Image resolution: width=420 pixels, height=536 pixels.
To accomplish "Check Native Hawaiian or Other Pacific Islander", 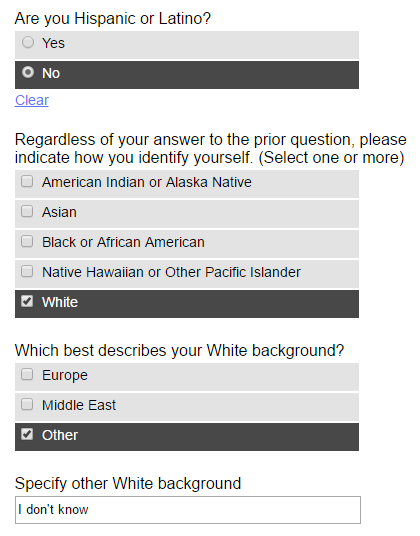I will [27, 271].
